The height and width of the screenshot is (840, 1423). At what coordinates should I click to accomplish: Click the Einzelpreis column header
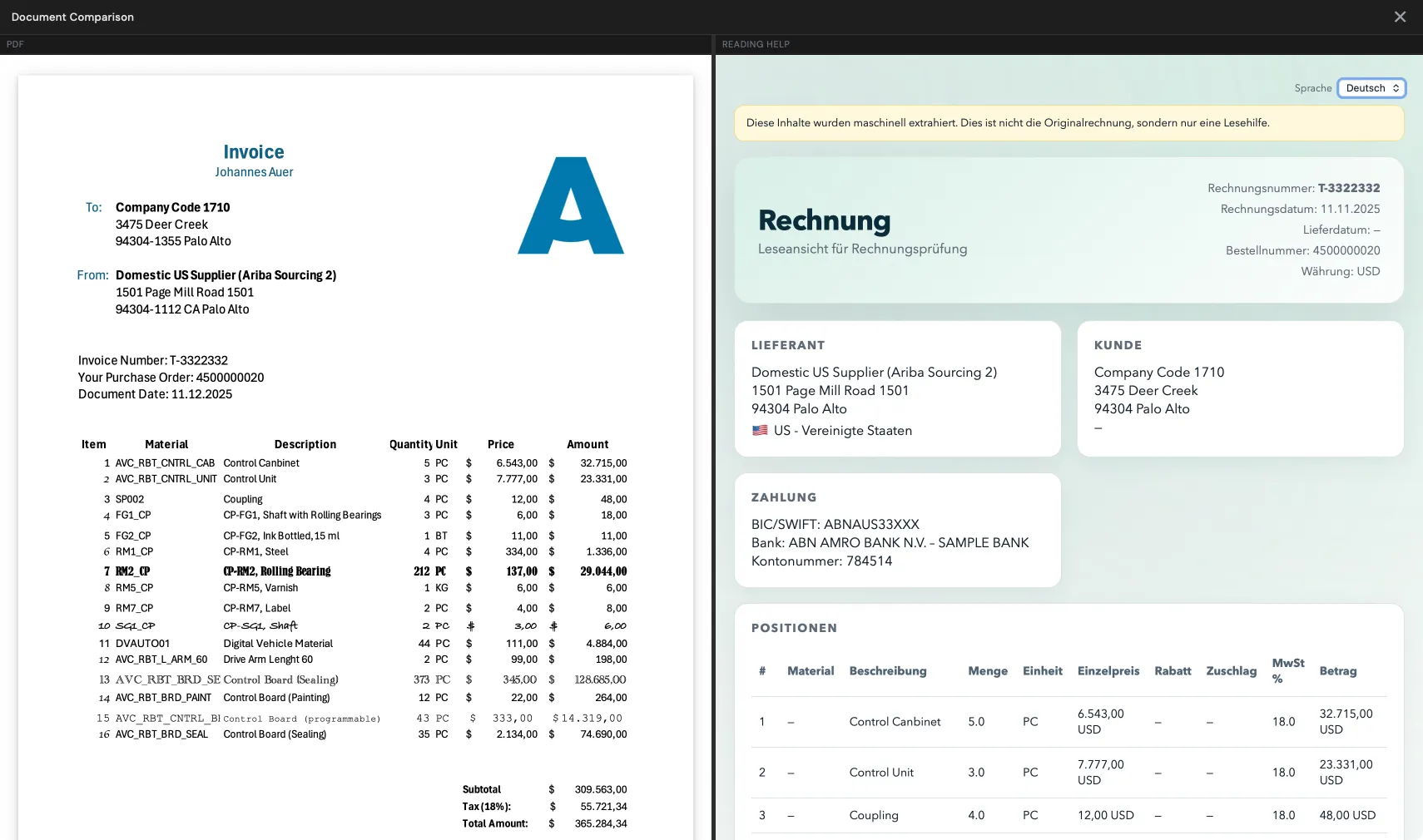click(x=1108, y=671)
